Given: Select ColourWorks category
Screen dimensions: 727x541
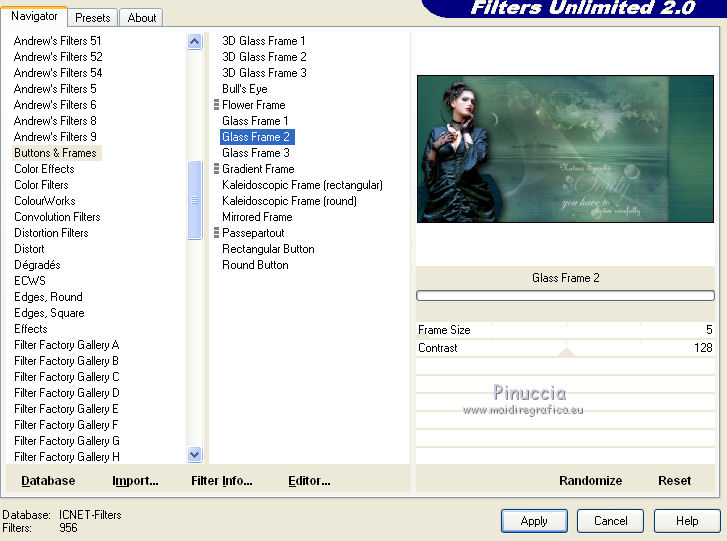Looking at the screenshot, I should (45, 201).
